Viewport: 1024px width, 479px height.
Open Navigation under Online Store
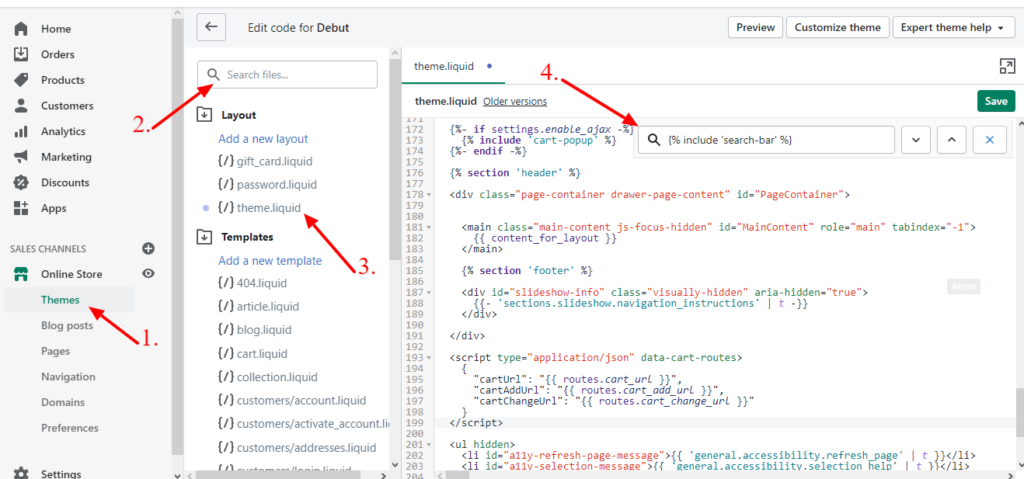click(x=68, y=376)
